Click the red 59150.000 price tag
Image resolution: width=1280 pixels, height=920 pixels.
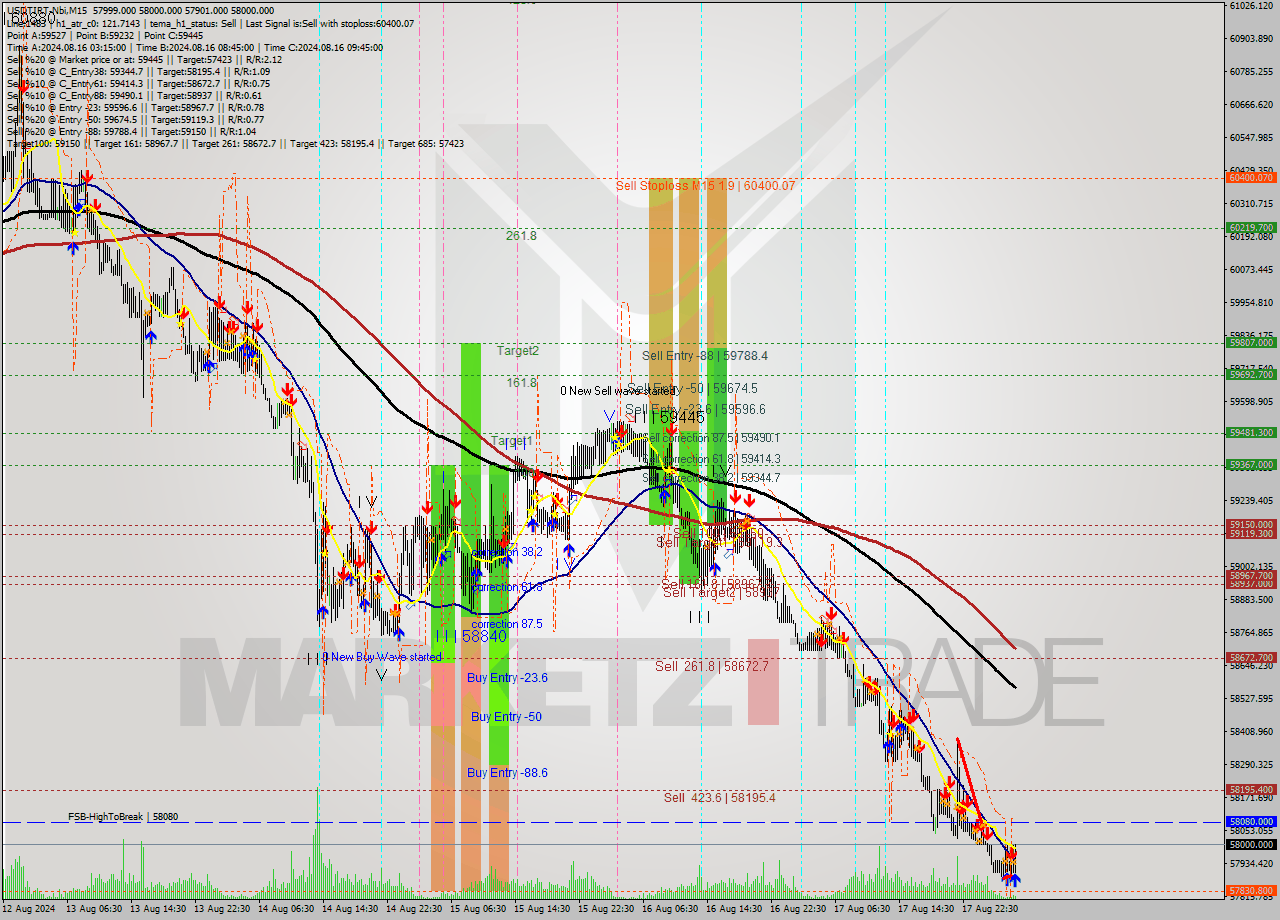(1250, 524)
